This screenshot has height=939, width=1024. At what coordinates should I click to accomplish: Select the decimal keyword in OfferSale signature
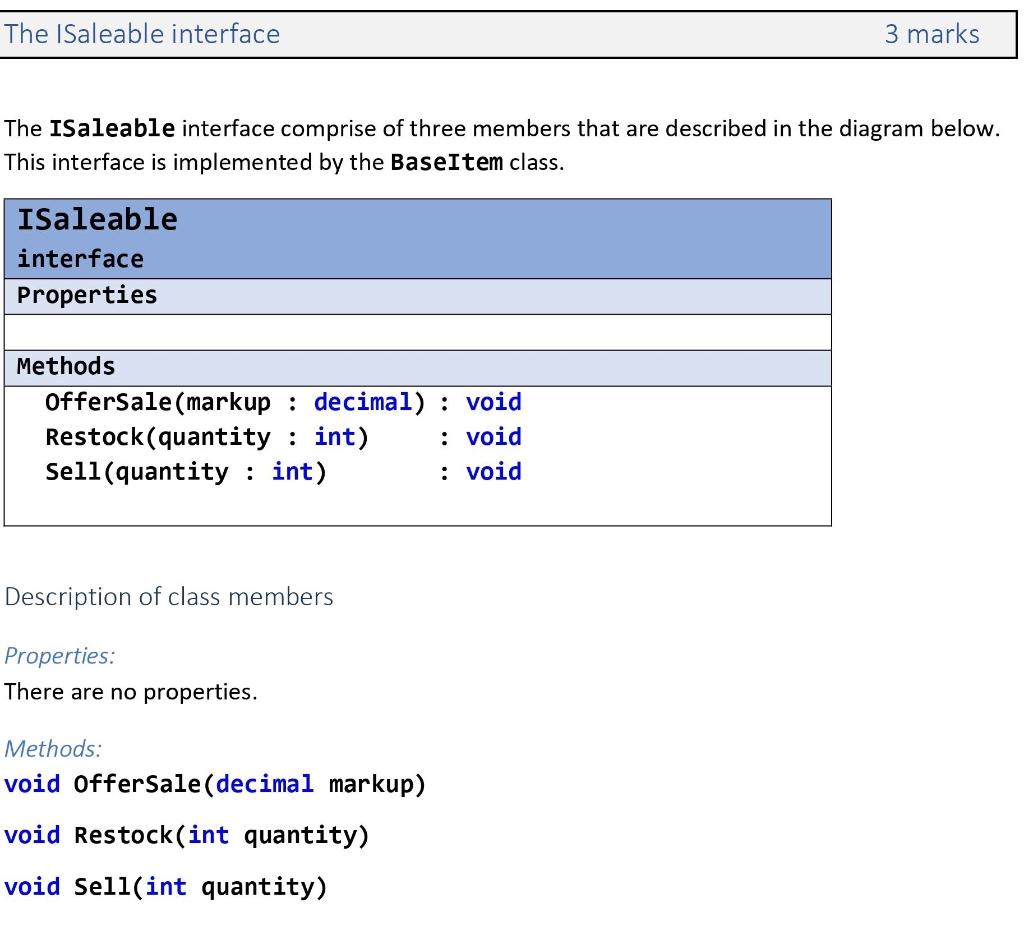pos(362,402)
